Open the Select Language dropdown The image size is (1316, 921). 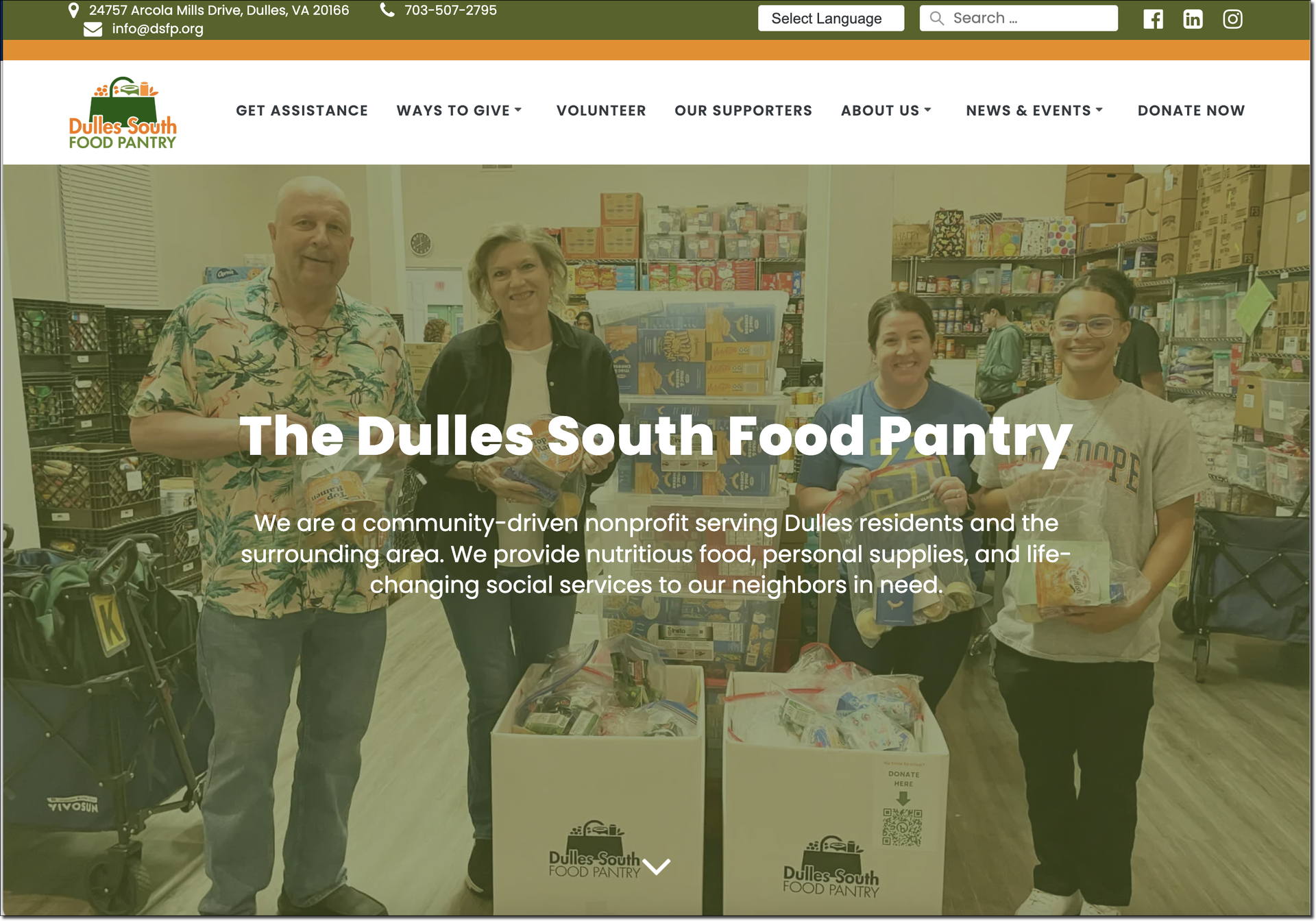(831, 19)
